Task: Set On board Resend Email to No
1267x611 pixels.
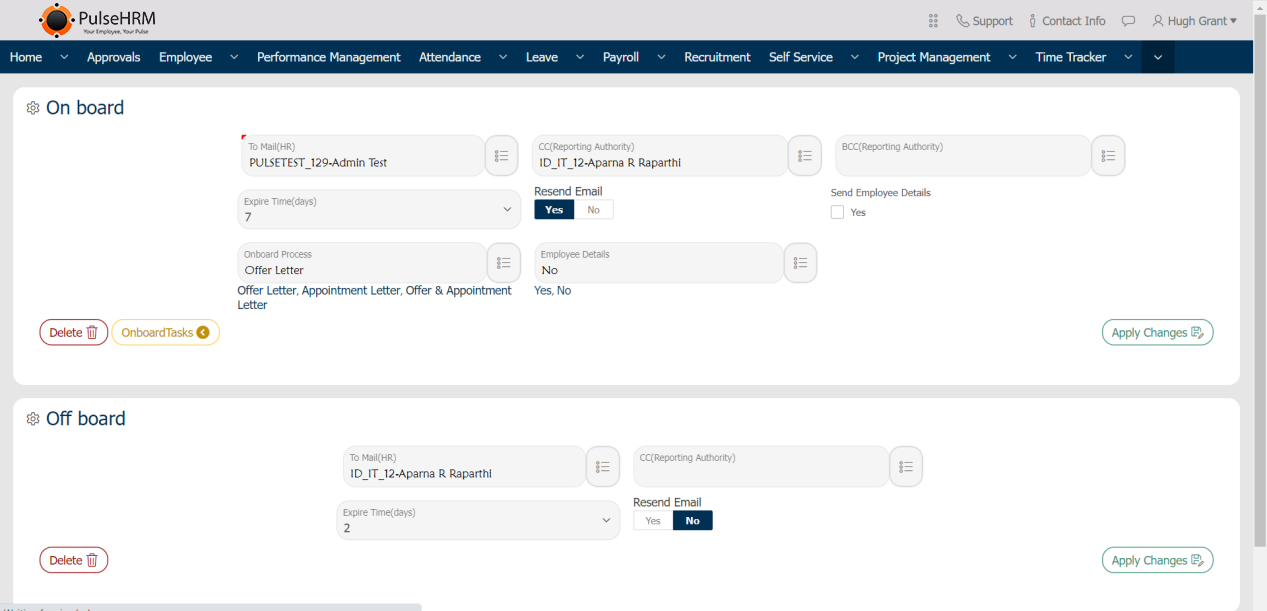Action: click(593, 210)
